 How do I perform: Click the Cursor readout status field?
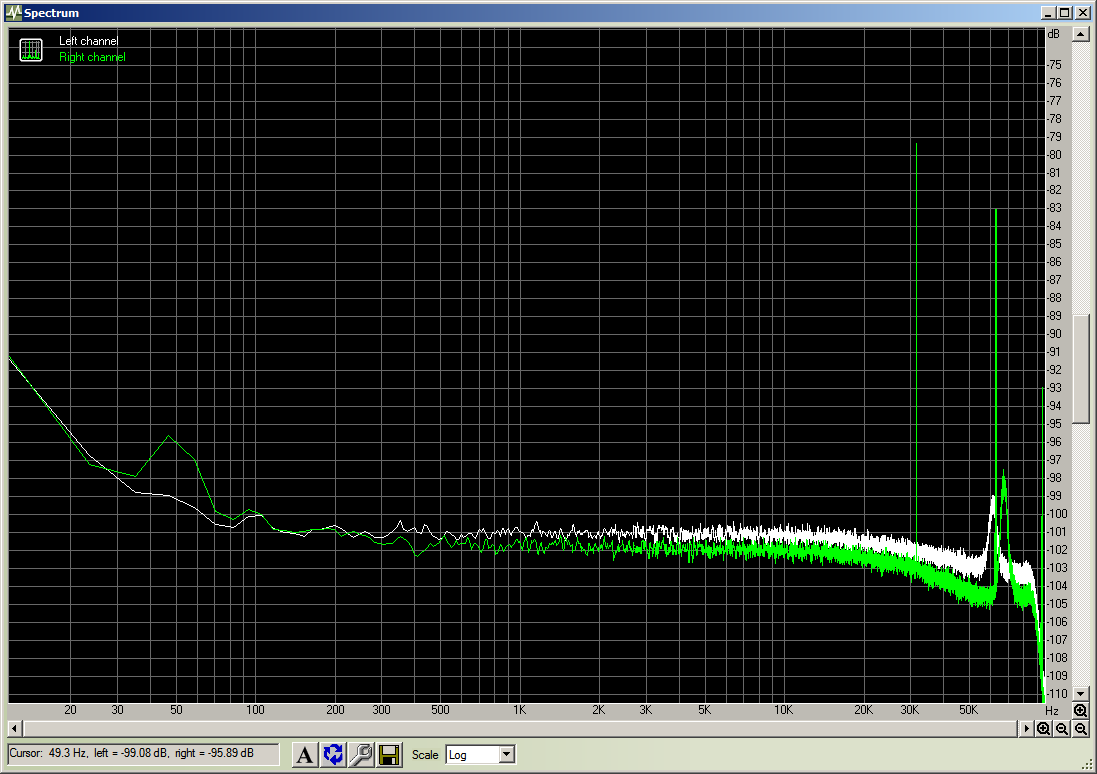click(x=143, y=754)
